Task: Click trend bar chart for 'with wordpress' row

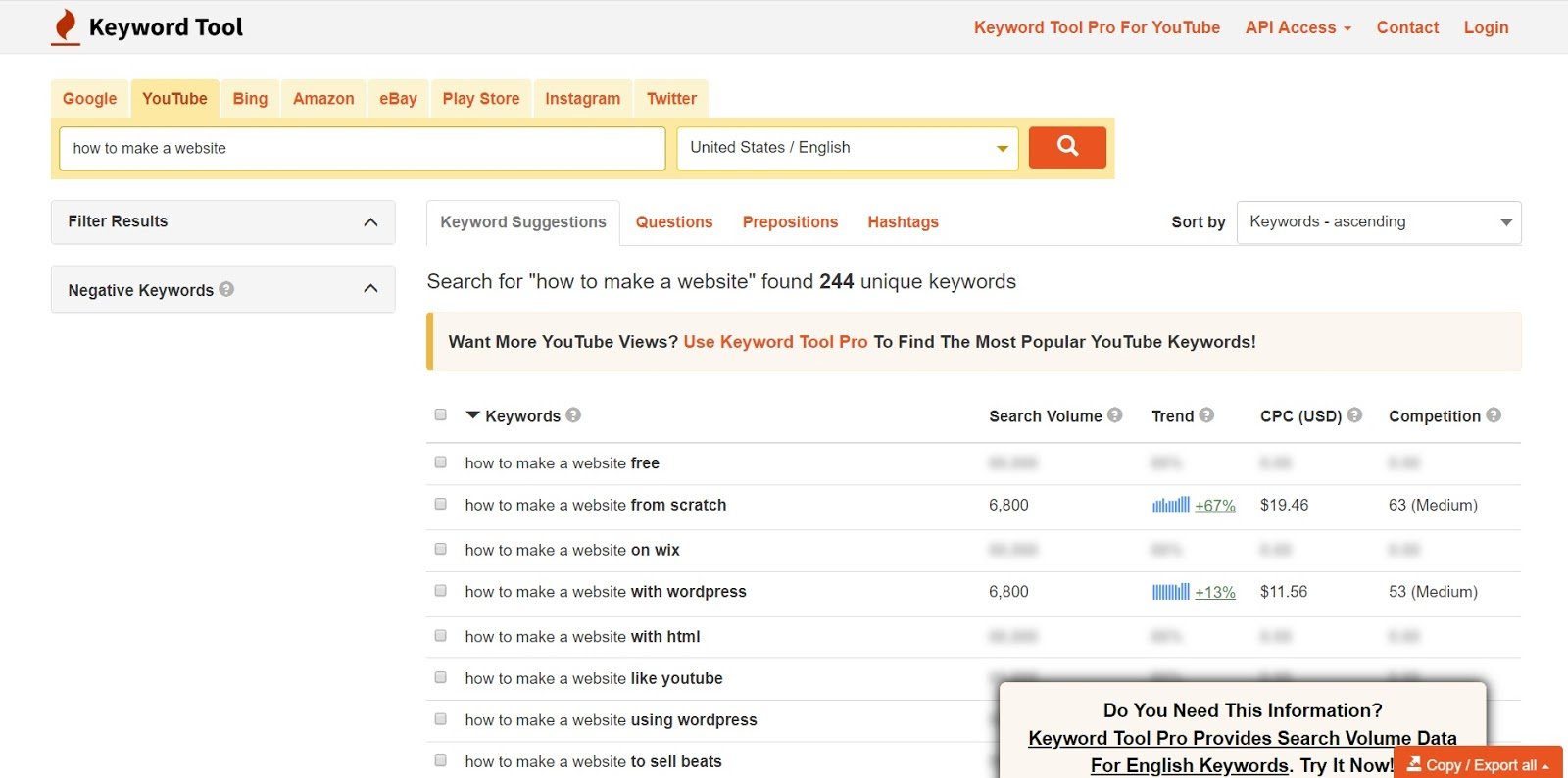Action: click(1171, 591)
